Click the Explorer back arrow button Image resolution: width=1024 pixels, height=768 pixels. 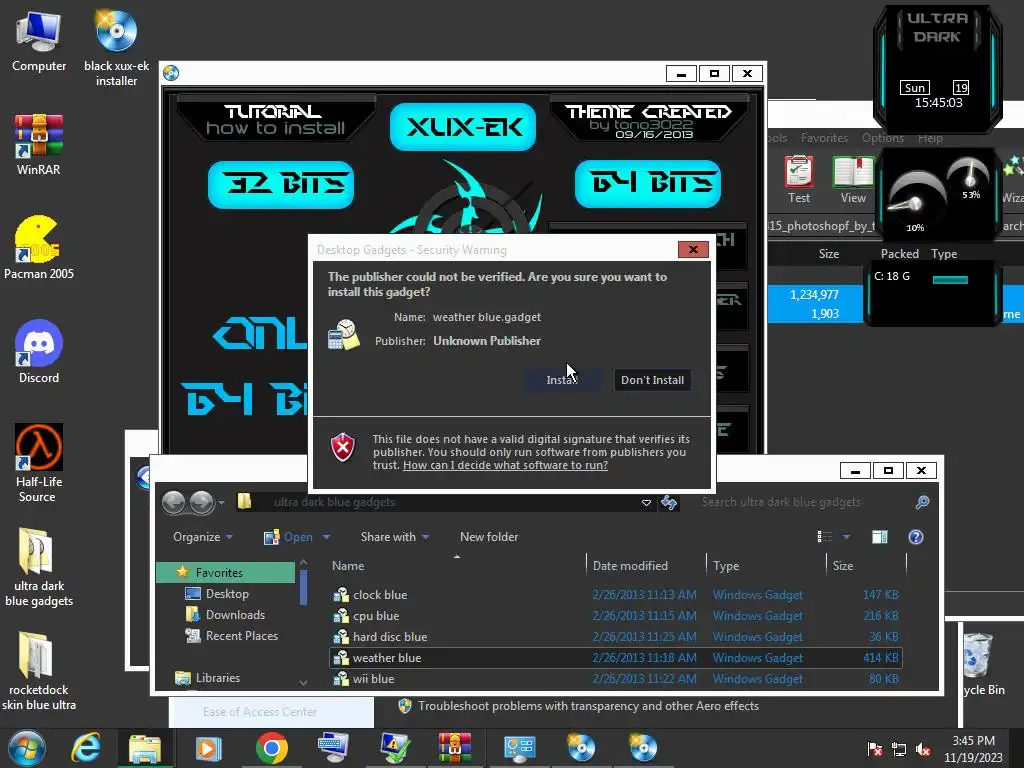click(174, 502)
